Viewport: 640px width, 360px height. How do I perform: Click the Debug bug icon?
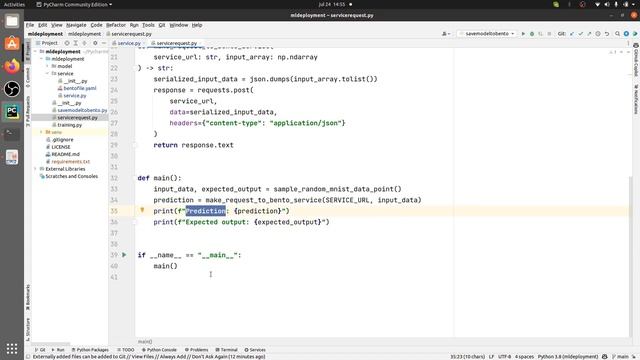pyautogui.click(x=532, y=34)
